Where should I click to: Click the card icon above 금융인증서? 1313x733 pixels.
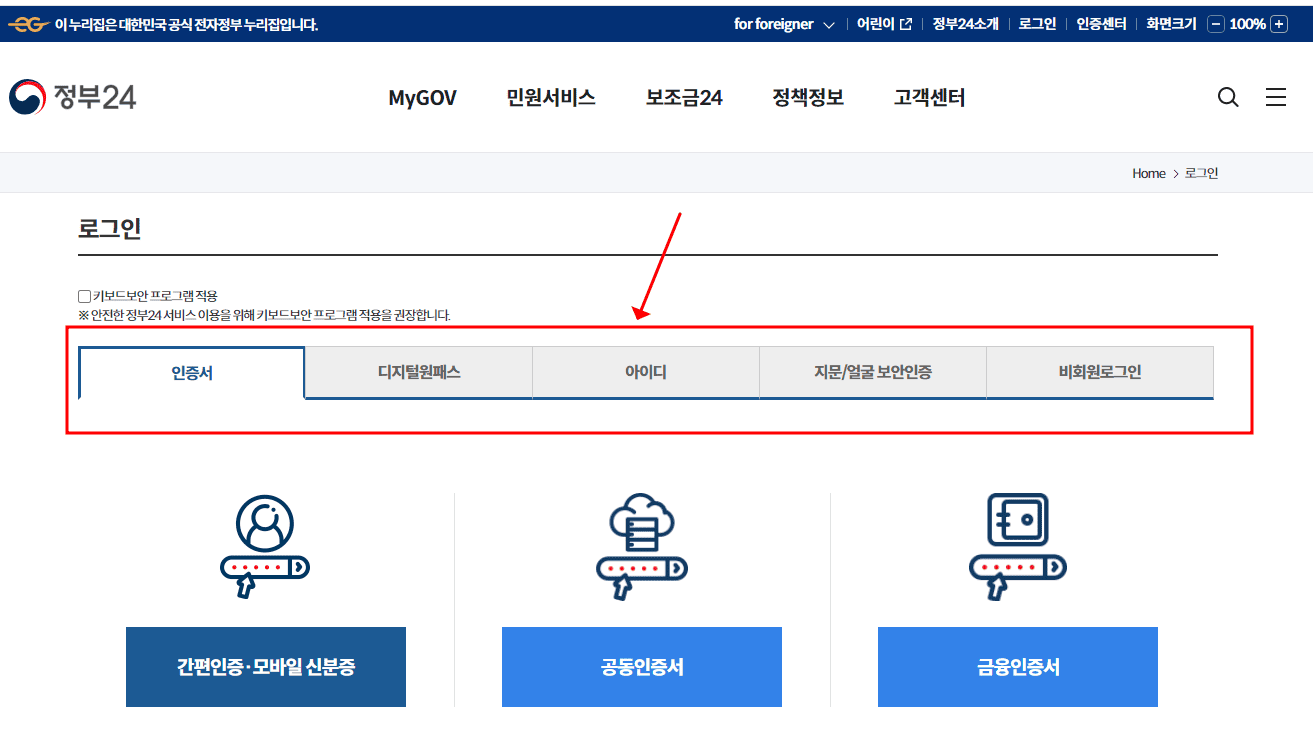point(1017,545)
